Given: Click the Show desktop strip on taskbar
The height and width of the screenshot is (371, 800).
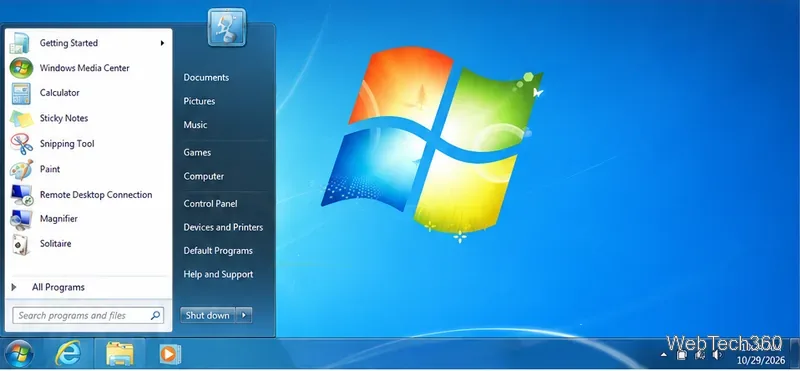Looking at the screenshot, I should tap(796, 354).
